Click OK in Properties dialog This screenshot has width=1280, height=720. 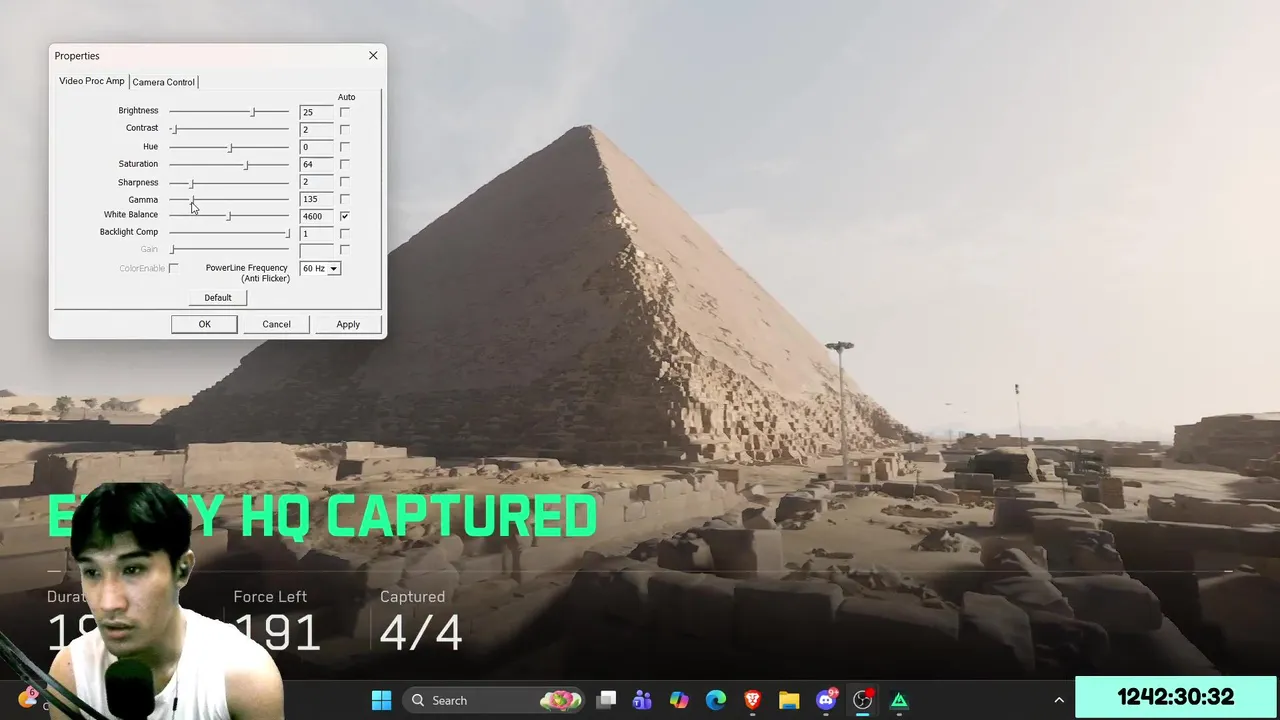coord(204,324)
